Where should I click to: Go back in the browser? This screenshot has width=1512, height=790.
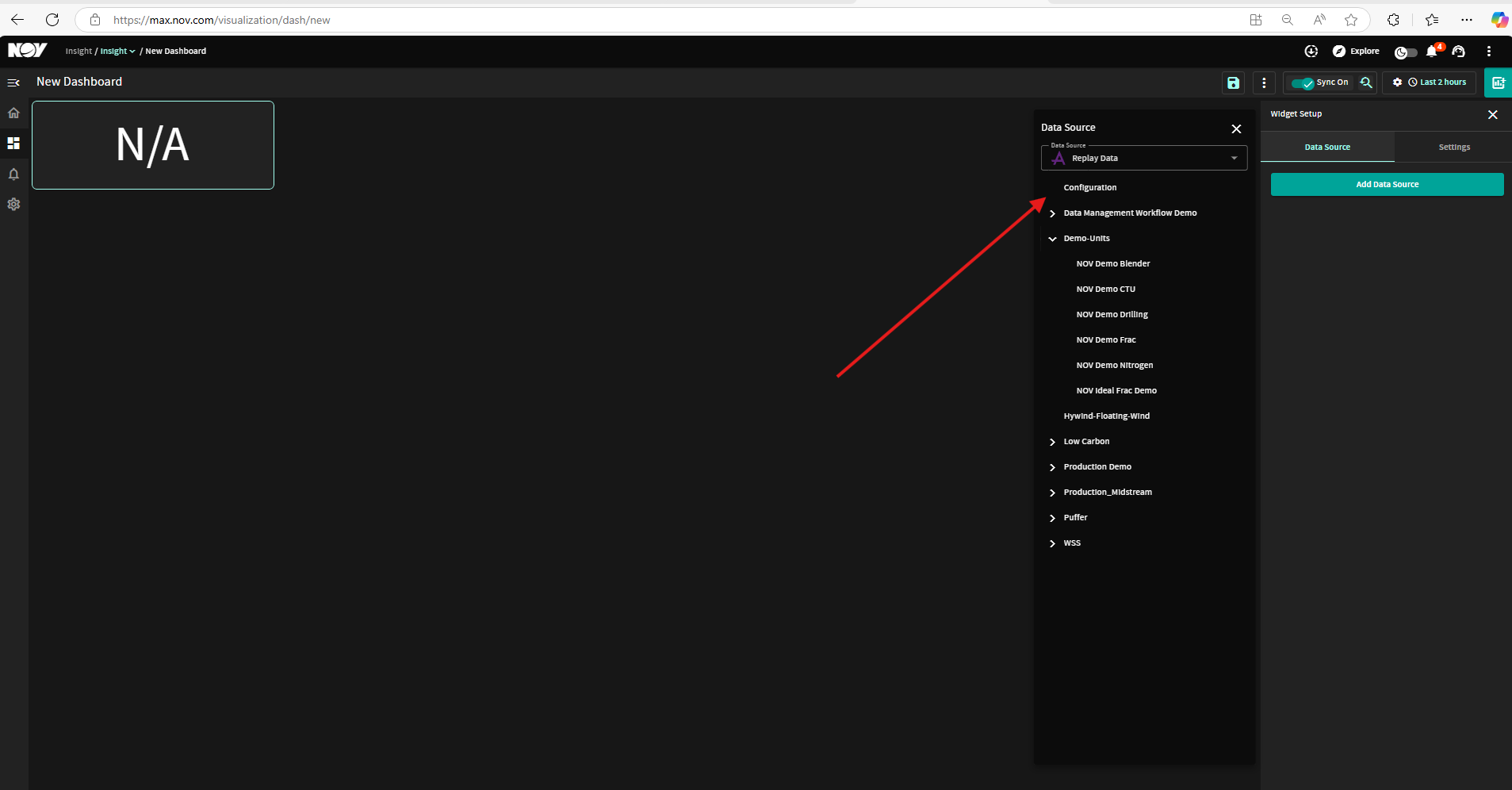(17, 20)
